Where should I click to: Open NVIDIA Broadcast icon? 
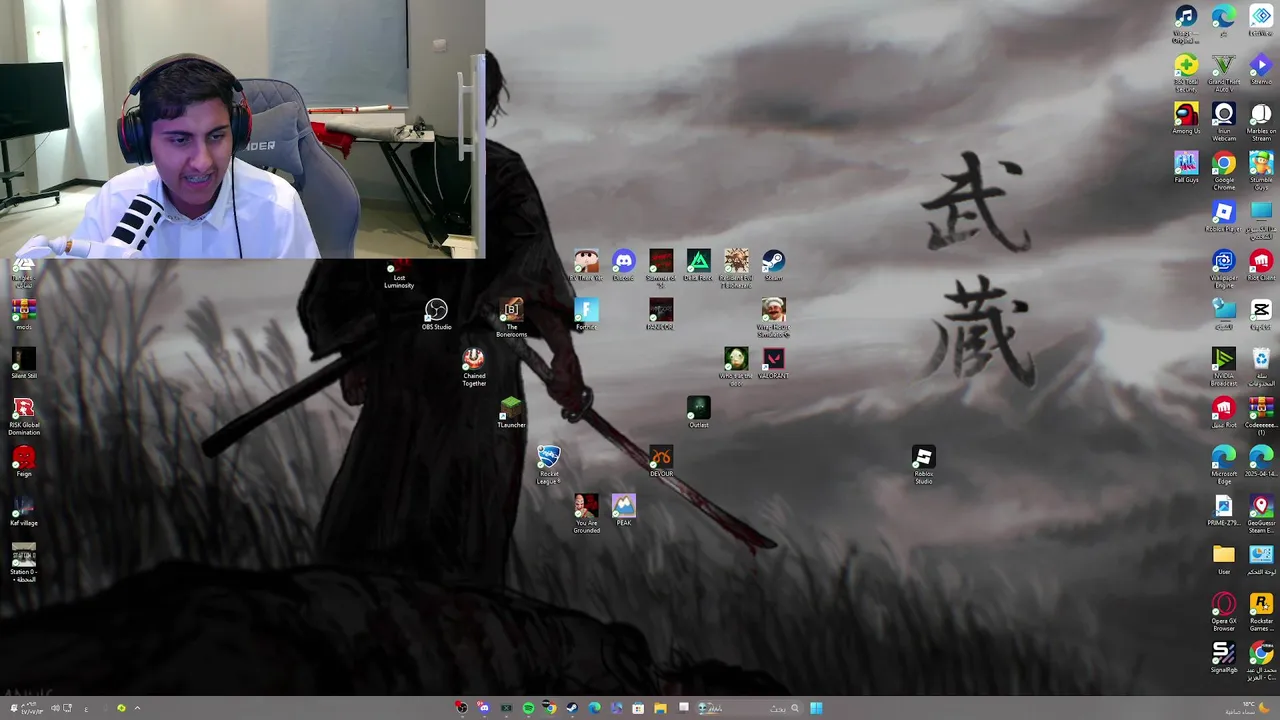1224,367
